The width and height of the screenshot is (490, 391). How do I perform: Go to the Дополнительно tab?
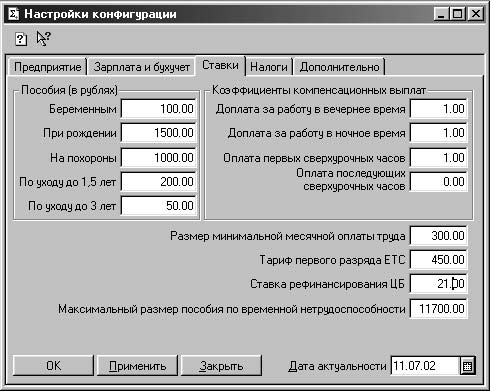click(x=339, y=67)
